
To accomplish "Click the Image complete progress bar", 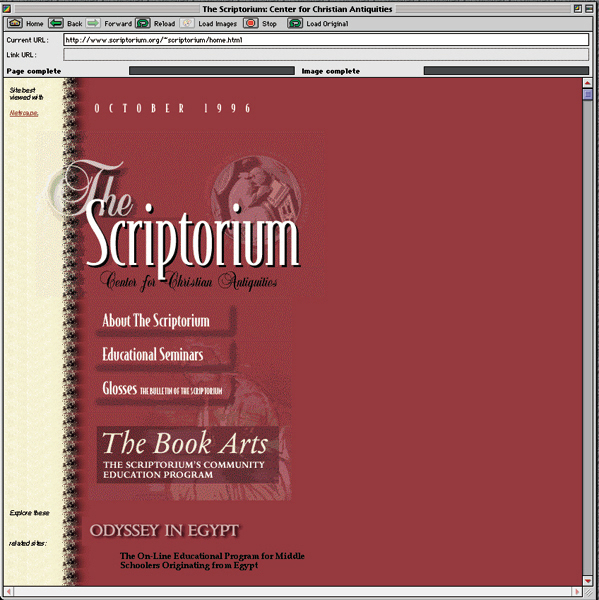I will click(506, 70).
